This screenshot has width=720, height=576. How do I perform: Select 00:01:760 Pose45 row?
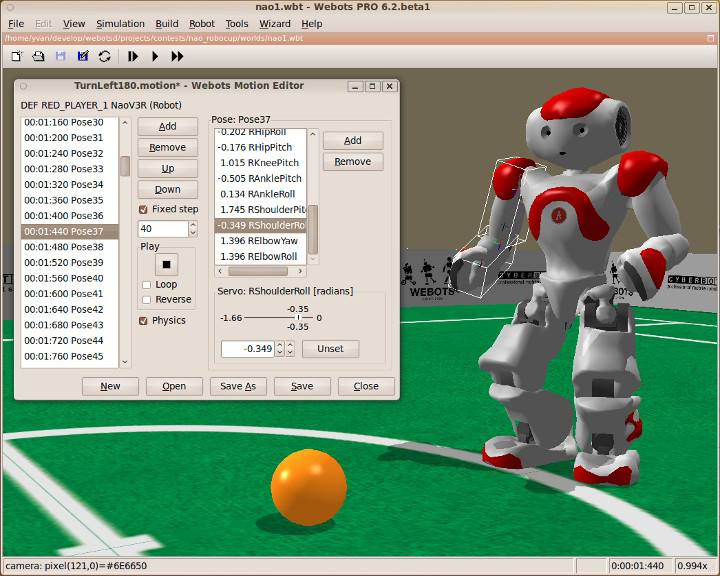pyautogui.click(x=70, y=356)
